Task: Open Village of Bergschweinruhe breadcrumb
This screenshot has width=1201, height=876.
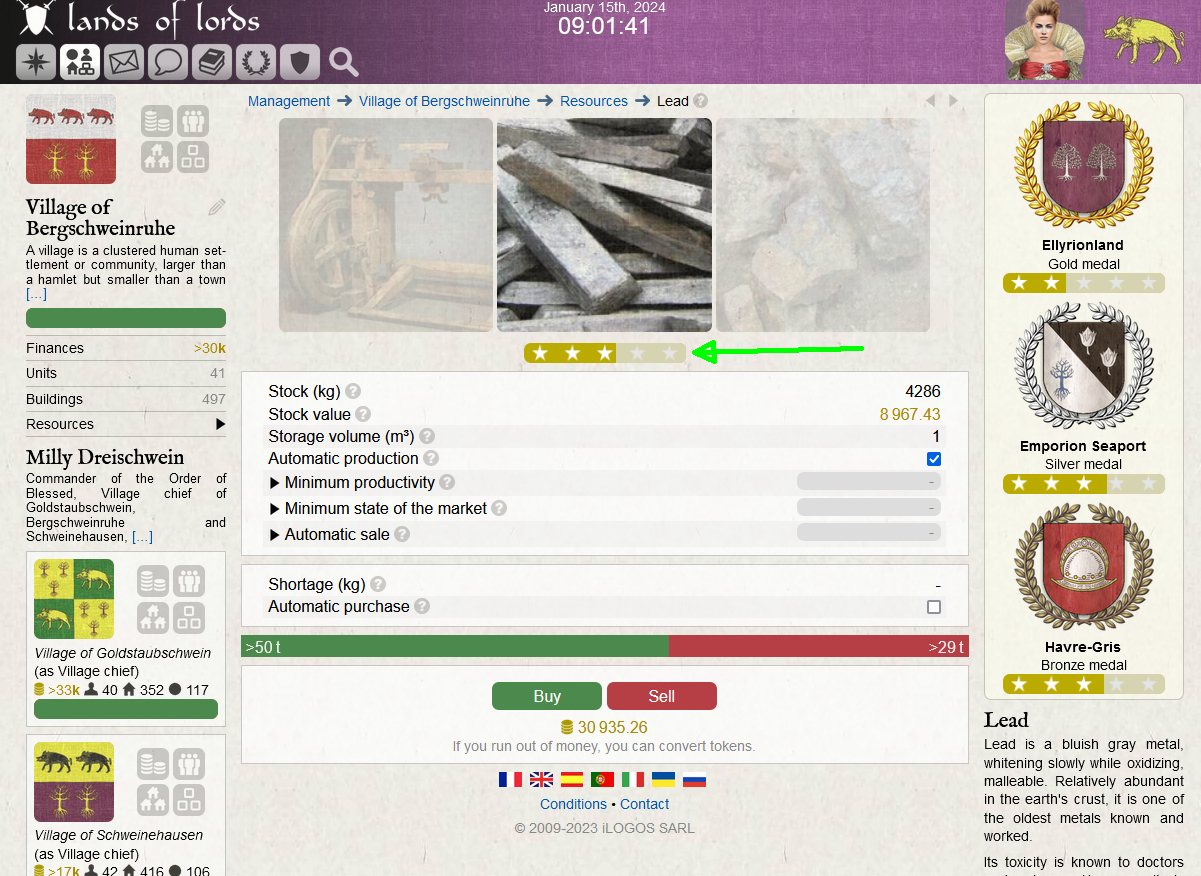Action: [444, 101]
